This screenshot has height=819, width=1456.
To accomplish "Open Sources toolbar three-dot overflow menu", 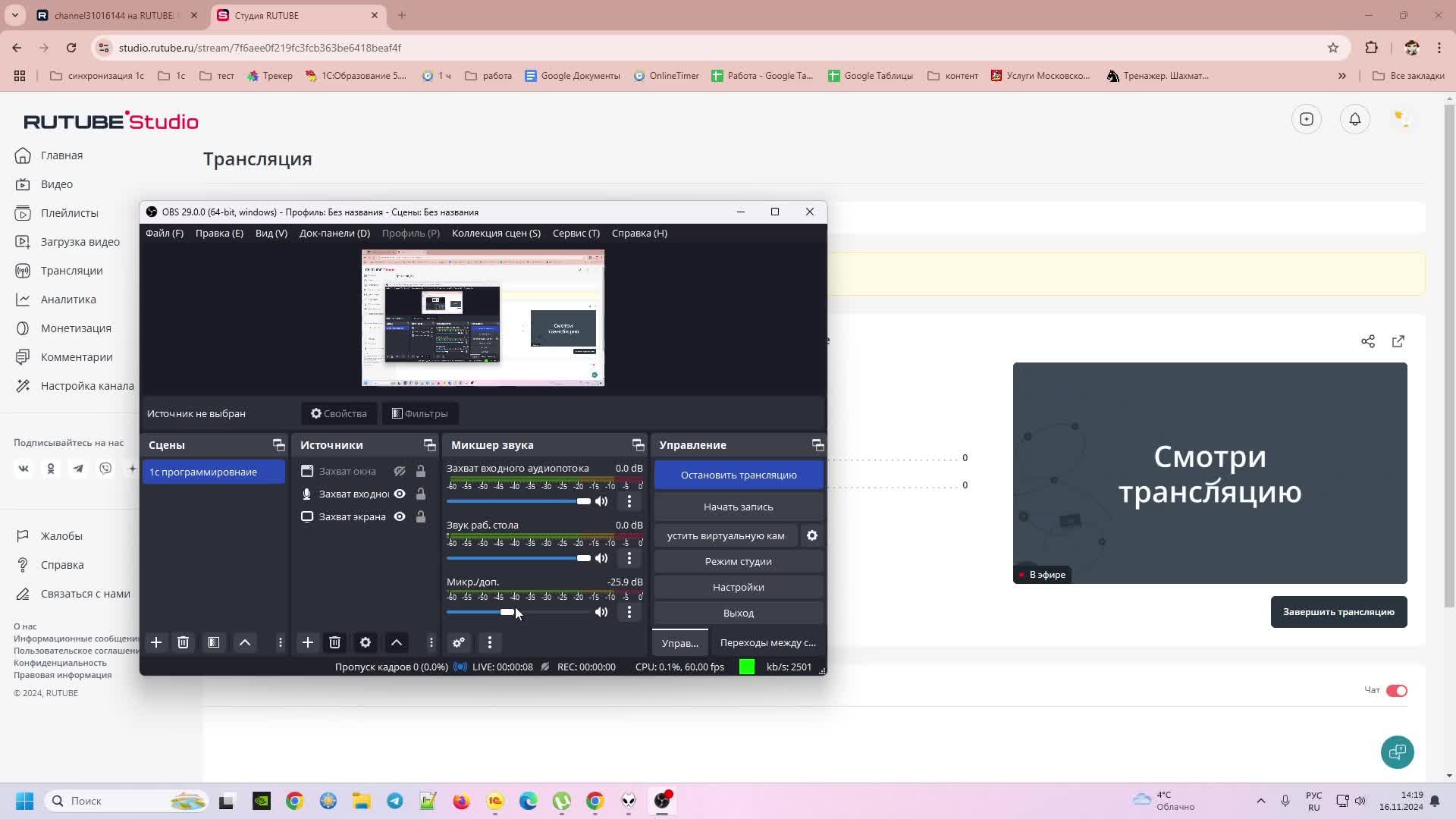I will coord(431,642).
